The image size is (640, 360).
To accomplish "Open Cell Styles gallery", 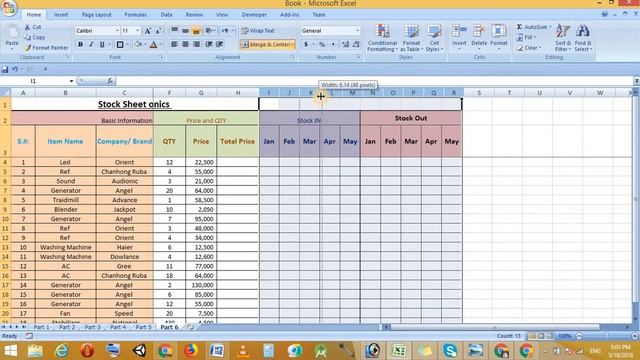I will pyautogui.click(x=434, y=38).
